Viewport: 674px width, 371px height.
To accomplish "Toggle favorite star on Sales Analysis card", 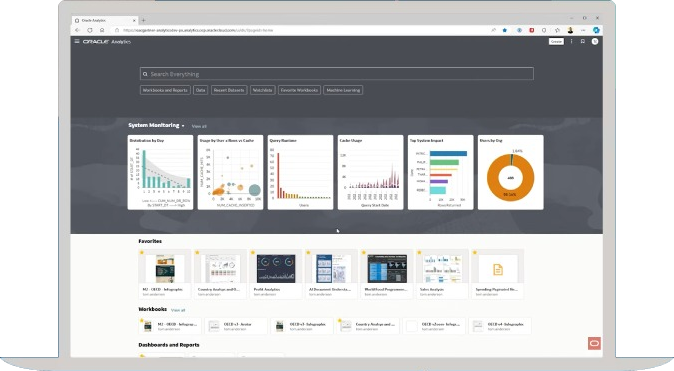I will (419, 252).
